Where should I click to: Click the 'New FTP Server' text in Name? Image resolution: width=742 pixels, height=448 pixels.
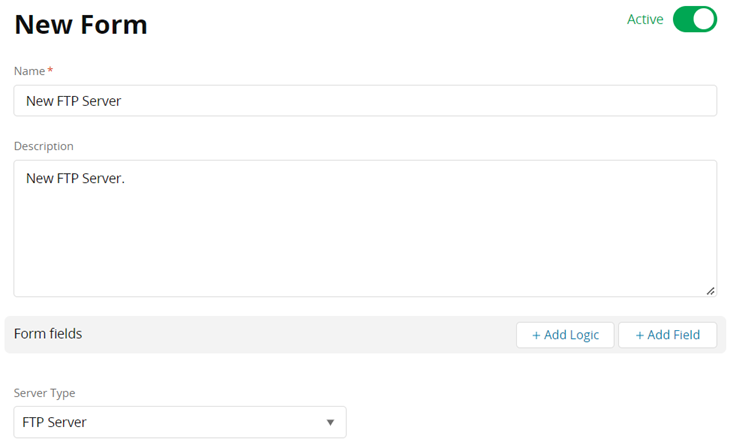tap(73, 100)
